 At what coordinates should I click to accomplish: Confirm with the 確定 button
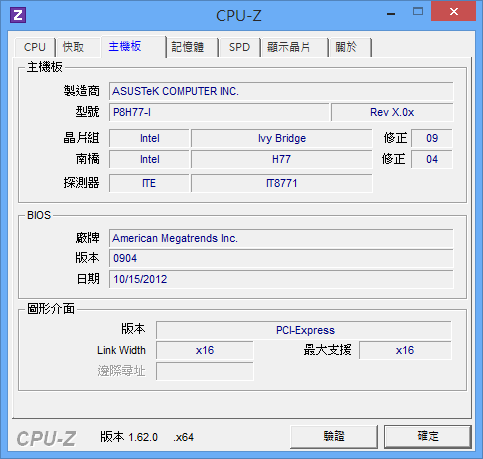pyautogui.click(x=428, y=436)
